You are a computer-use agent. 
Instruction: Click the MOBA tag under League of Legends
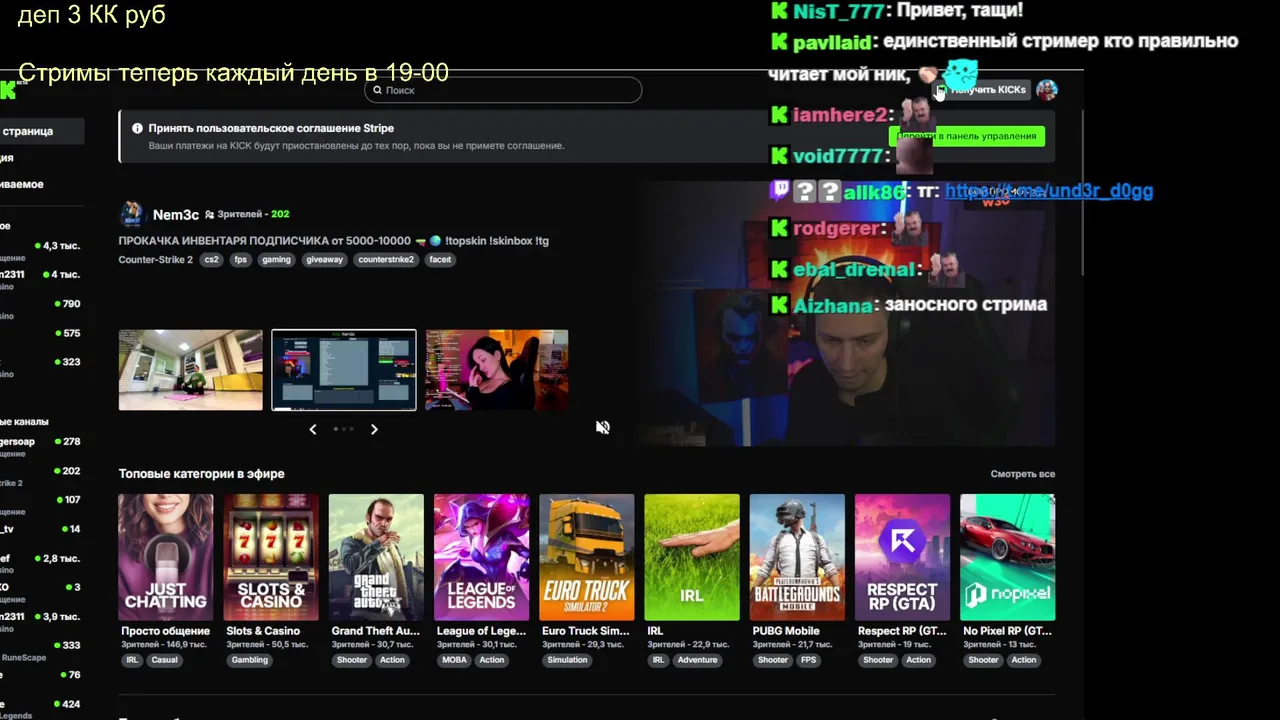coord(453,660)
